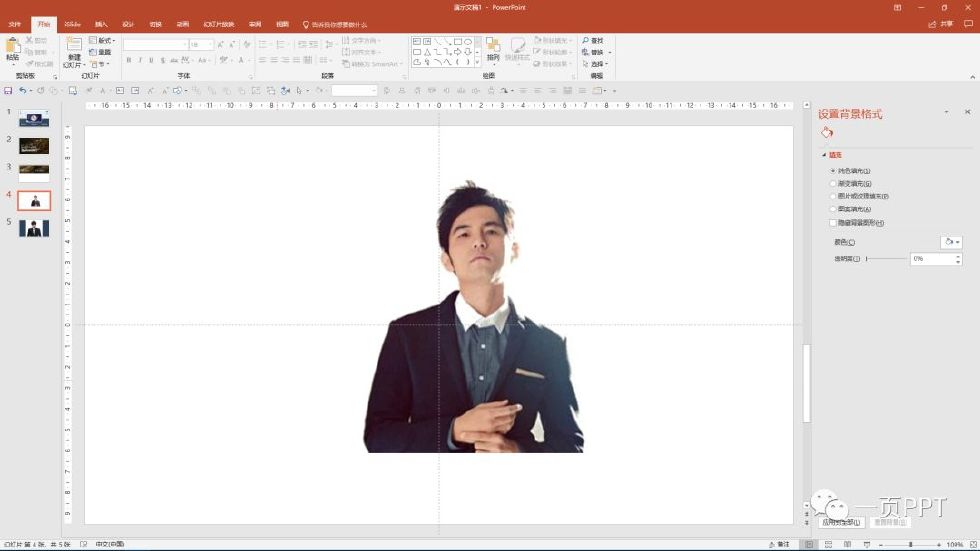Toggle Bold formatting in ribbon
This screenshot has height=551, width=980.
[129, 61]
